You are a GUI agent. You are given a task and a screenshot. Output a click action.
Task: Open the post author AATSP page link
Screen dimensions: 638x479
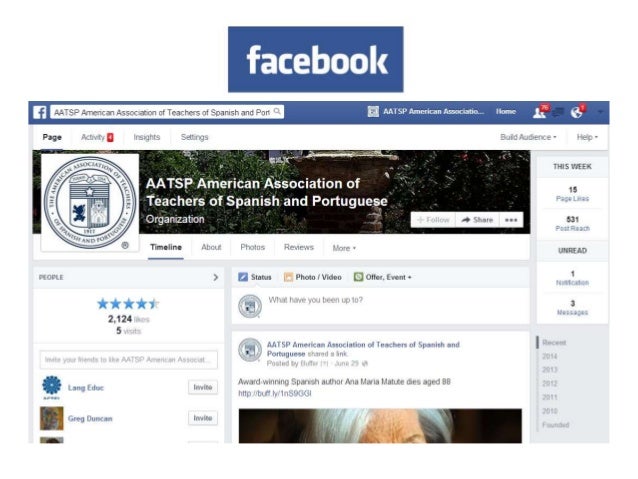(363, 349)
